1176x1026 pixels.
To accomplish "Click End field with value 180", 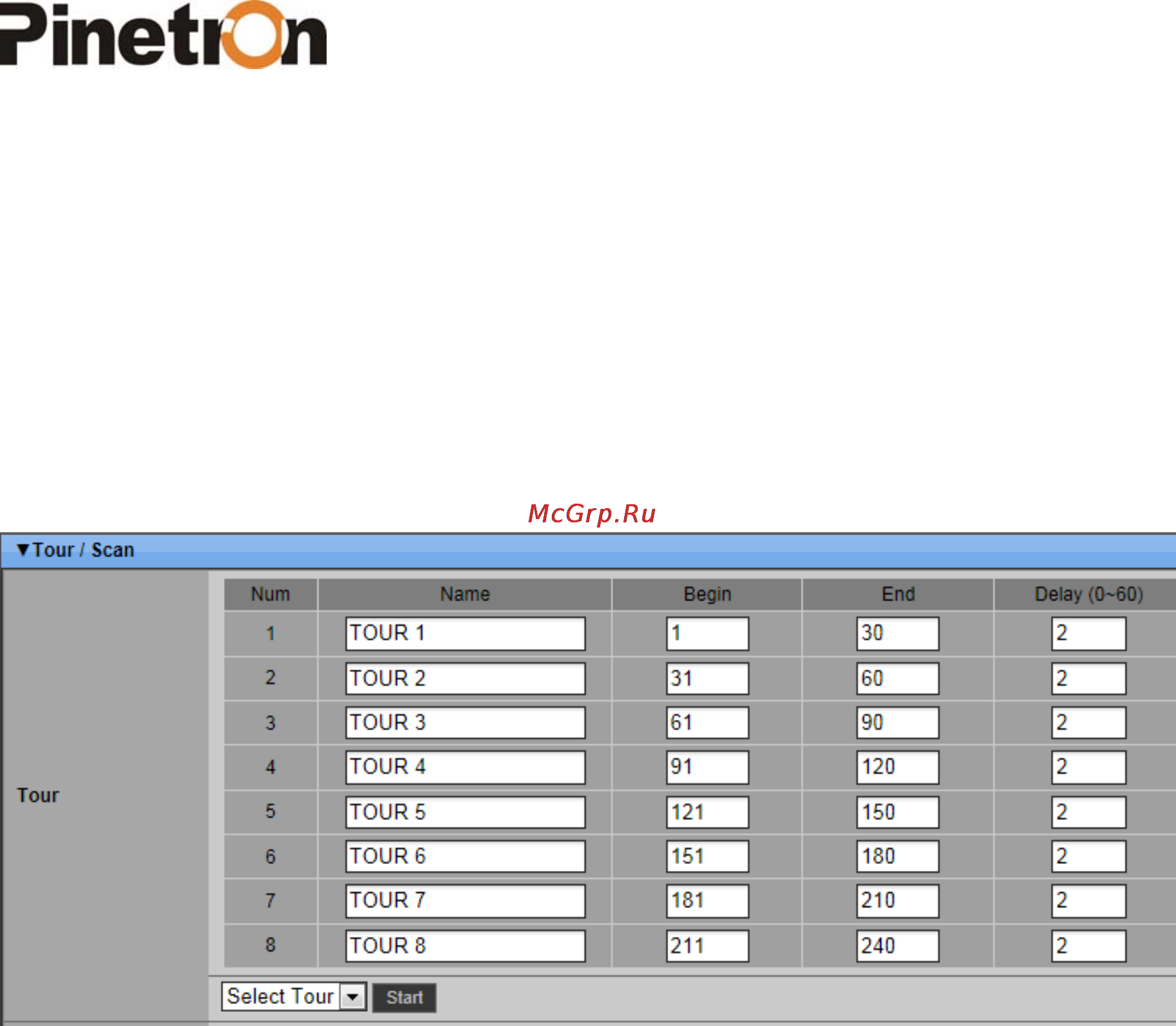I will click(x=898, y=856).
